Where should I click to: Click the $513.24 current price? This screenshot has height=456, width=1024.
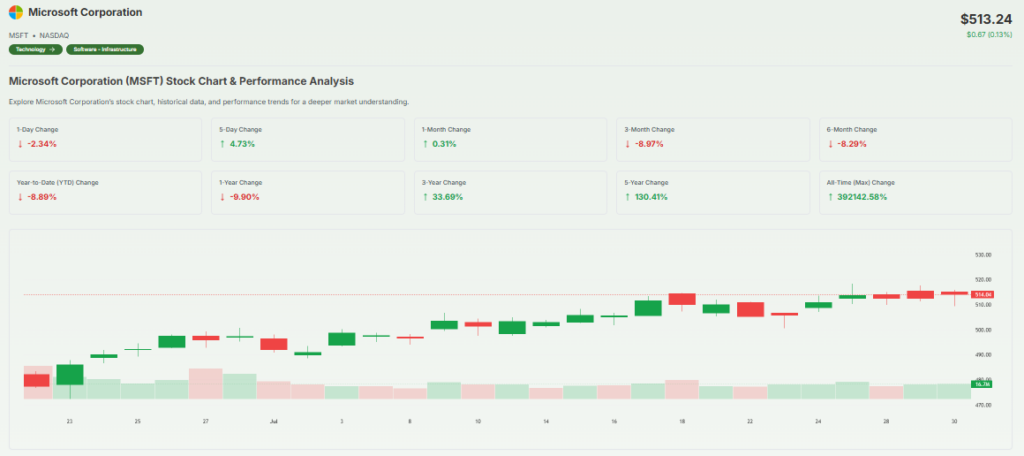[x=987, y=19]
